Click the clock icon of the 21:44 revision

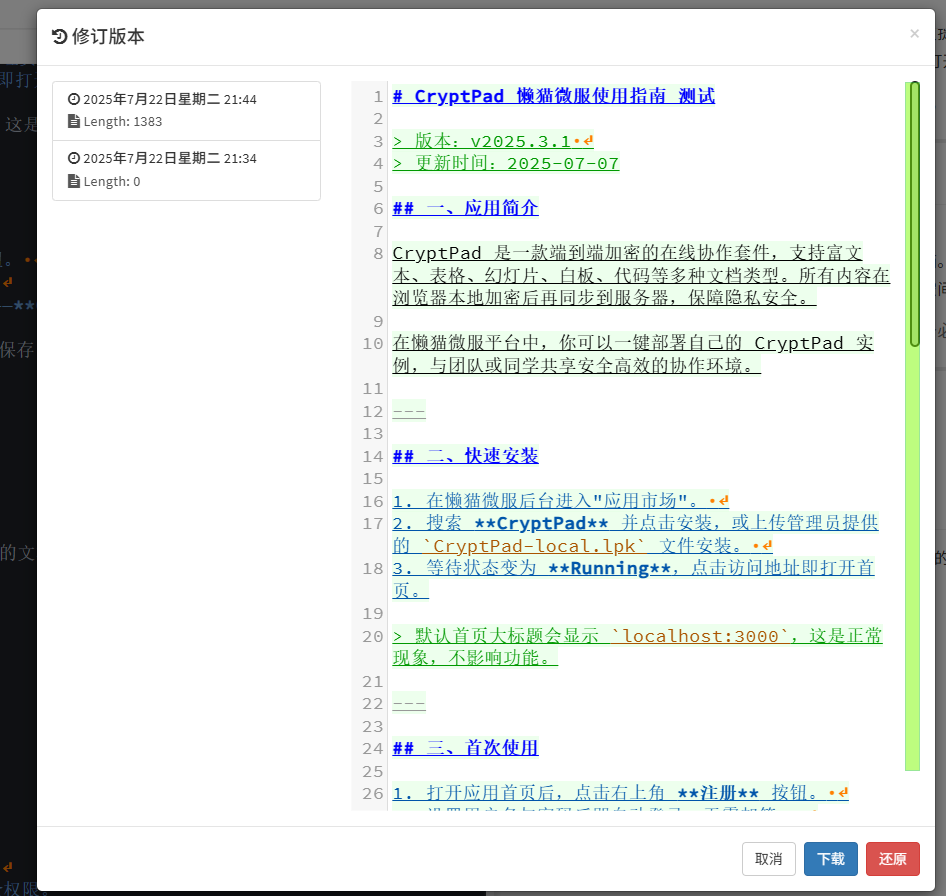74,99
